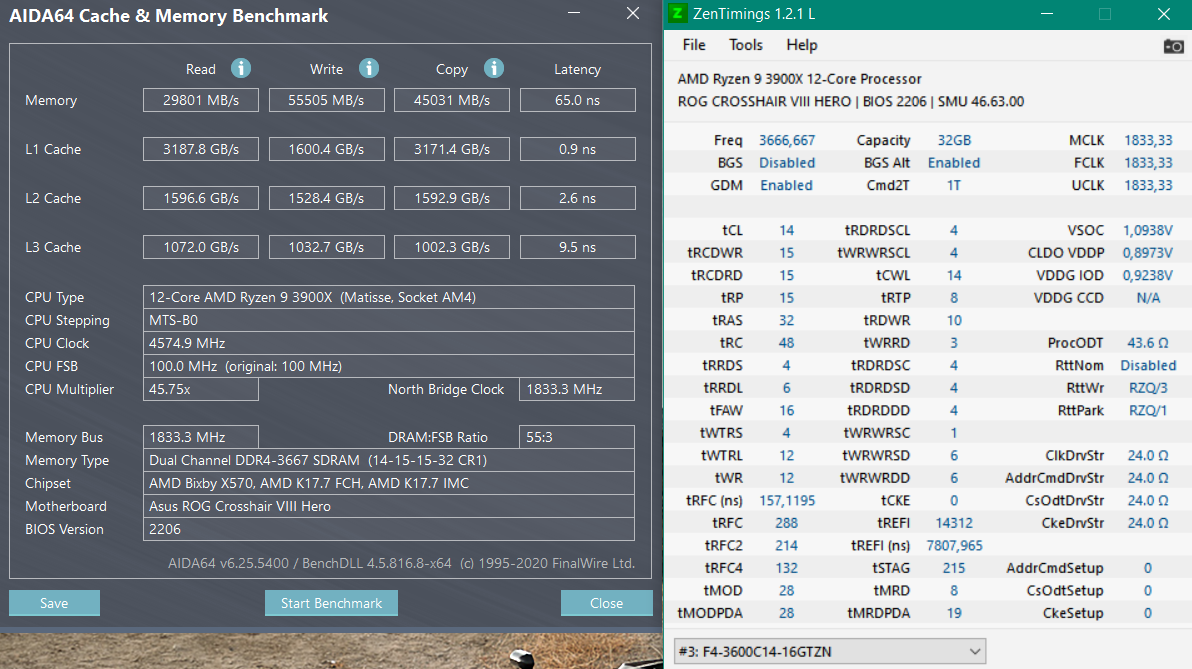Click the Read info icon in AIDA64
Screen dimensions: 1192x669
(x=241, y=68)
